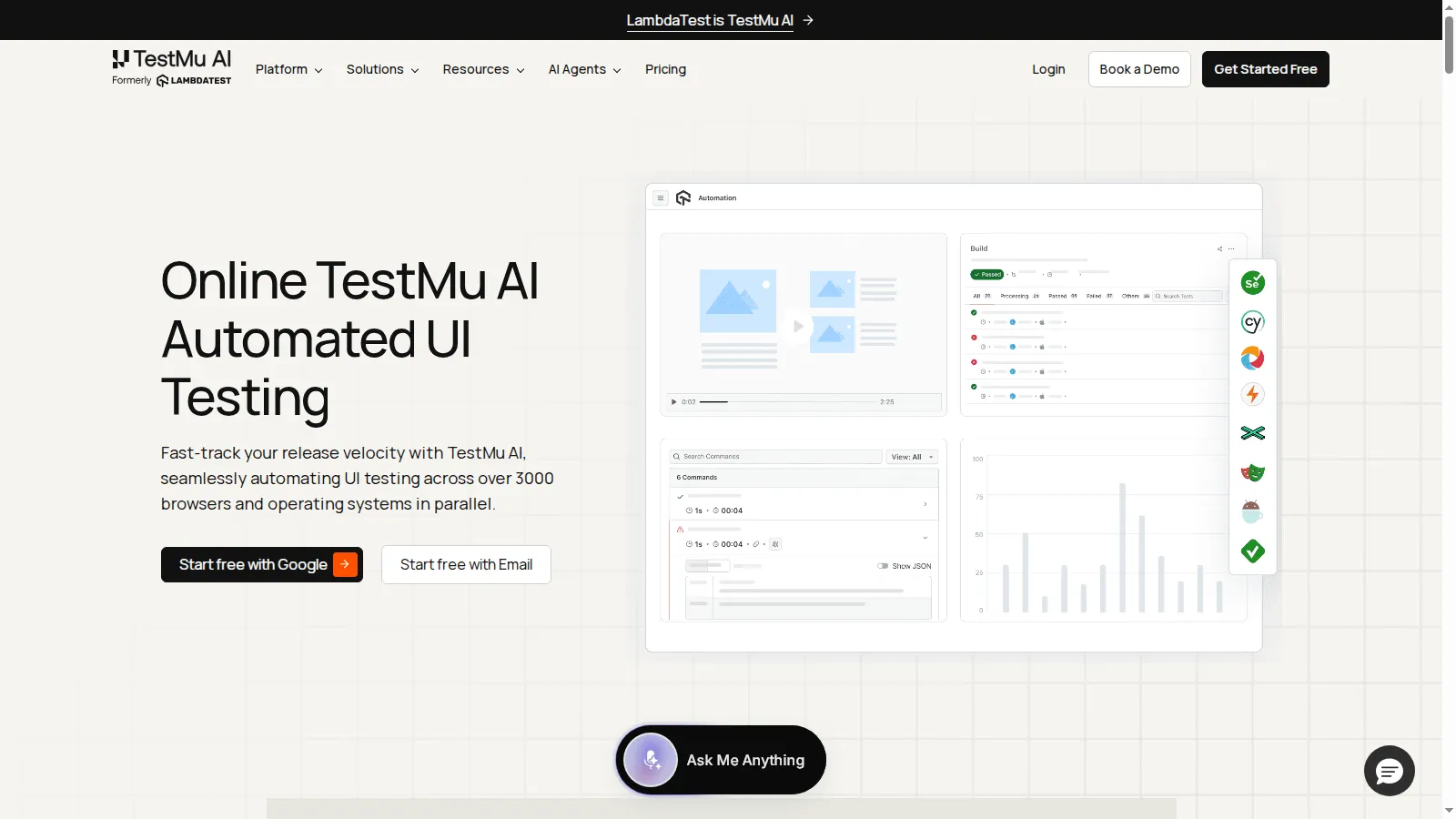Click the Search Tests field
This screenshot has width=1456, height=819.
1188,296
